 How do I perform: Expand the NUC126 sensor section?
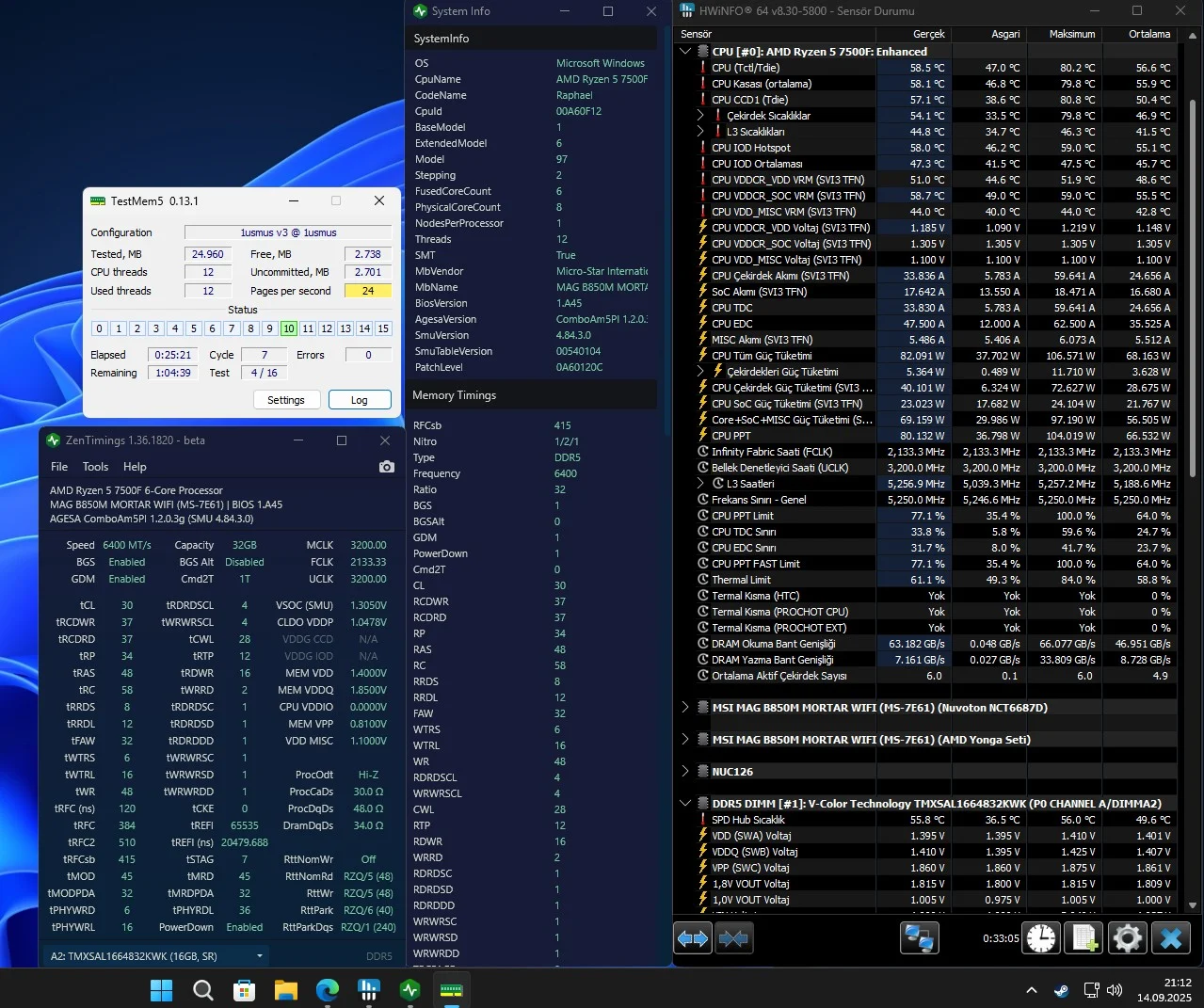click(x=685, y=772)
